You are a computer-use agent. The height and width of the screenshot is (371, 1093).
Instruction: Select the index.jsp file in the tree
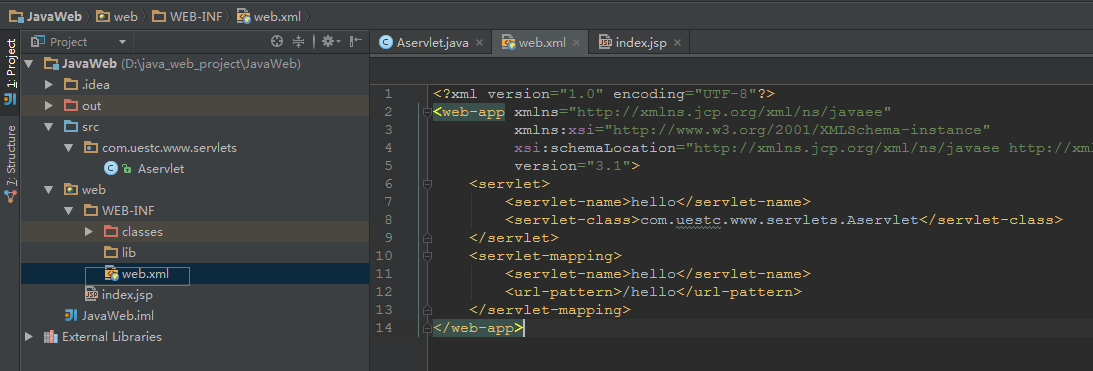pos(194,295)
